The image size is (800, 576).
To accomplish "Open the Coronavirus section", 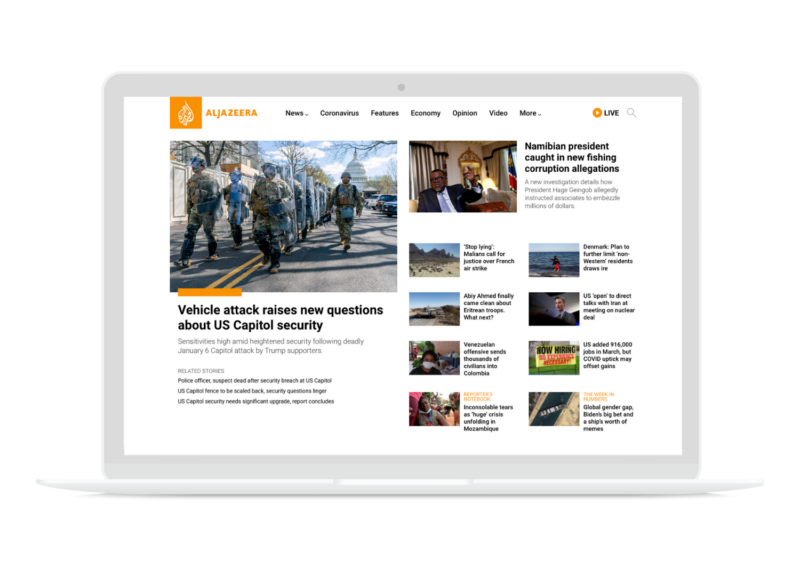I will tap(339, 113).
